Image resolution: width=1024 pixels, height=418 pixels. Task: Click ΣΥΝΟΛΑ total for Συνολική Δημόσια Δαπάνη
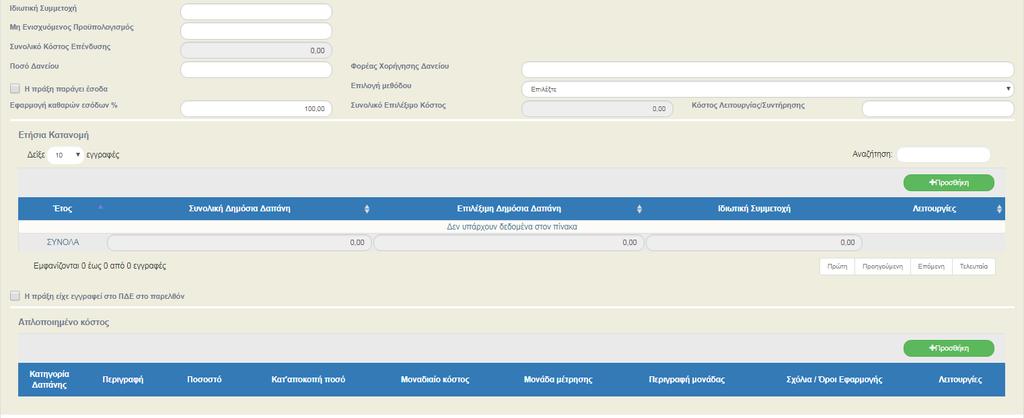pyautogui.click(x=239, y=243)
